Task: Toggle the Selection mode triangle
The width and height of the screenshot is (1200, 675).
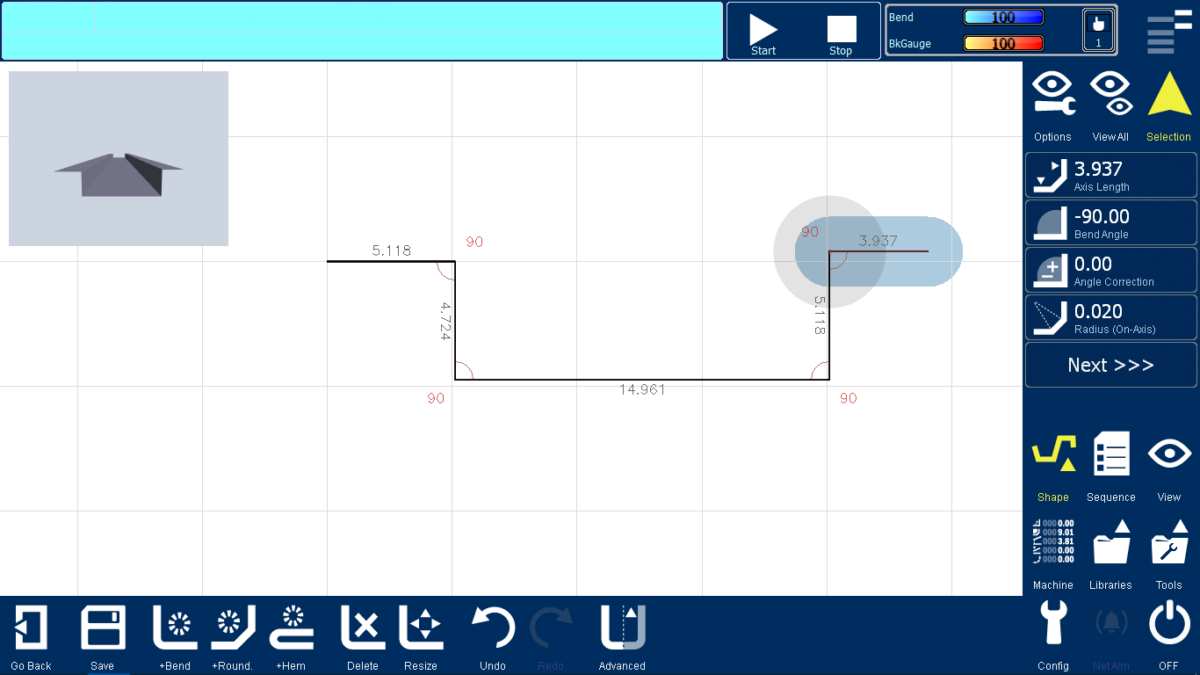Action: 1168,106
